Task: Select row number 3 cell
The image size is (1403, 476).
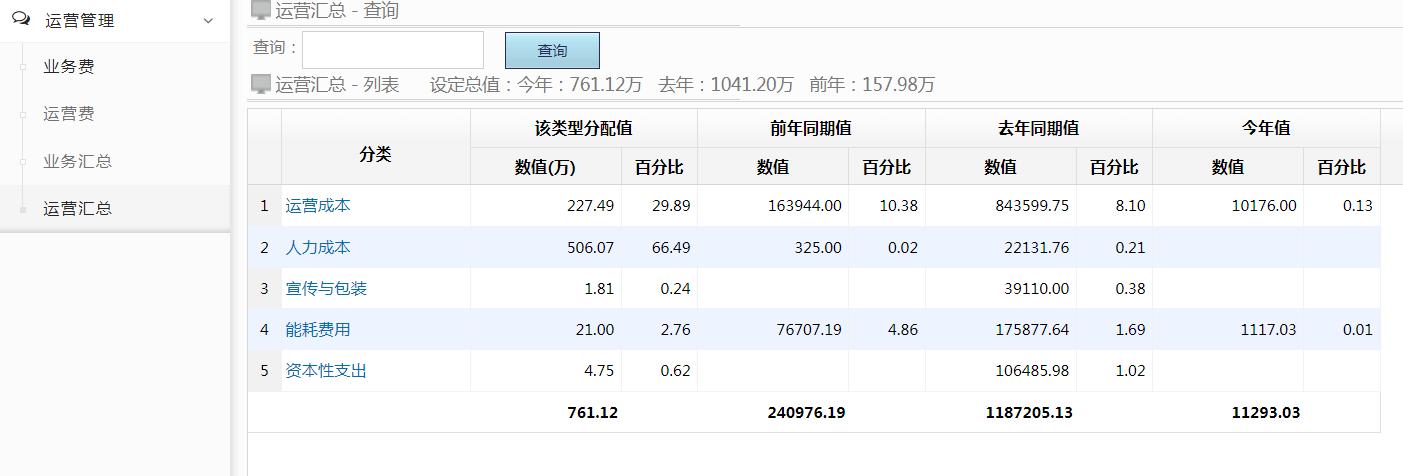Action: 264,288
